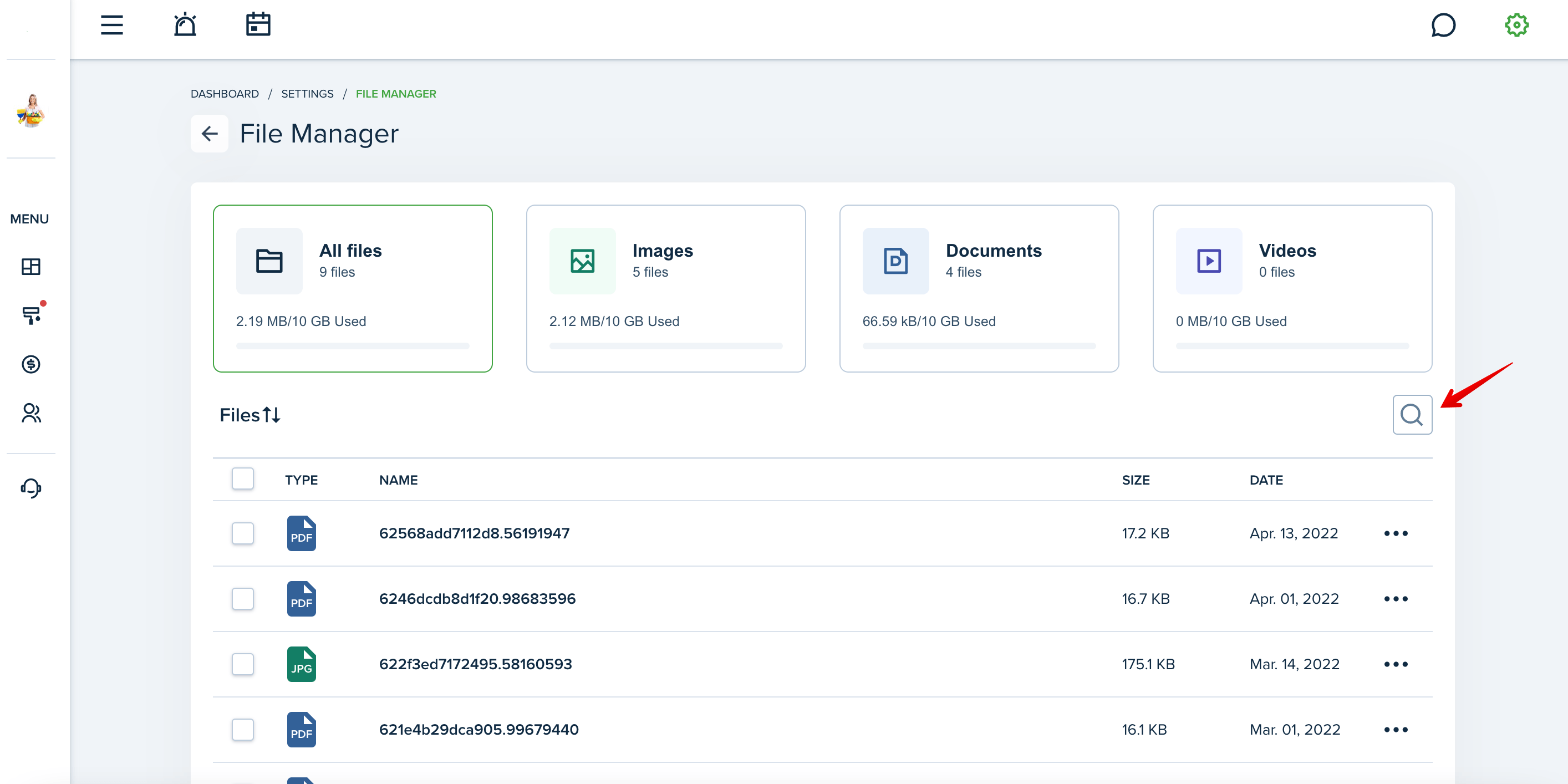Screen dimensions: 1568x784
Task: Go back with the arrow button
Action: (x=210, y=133)
